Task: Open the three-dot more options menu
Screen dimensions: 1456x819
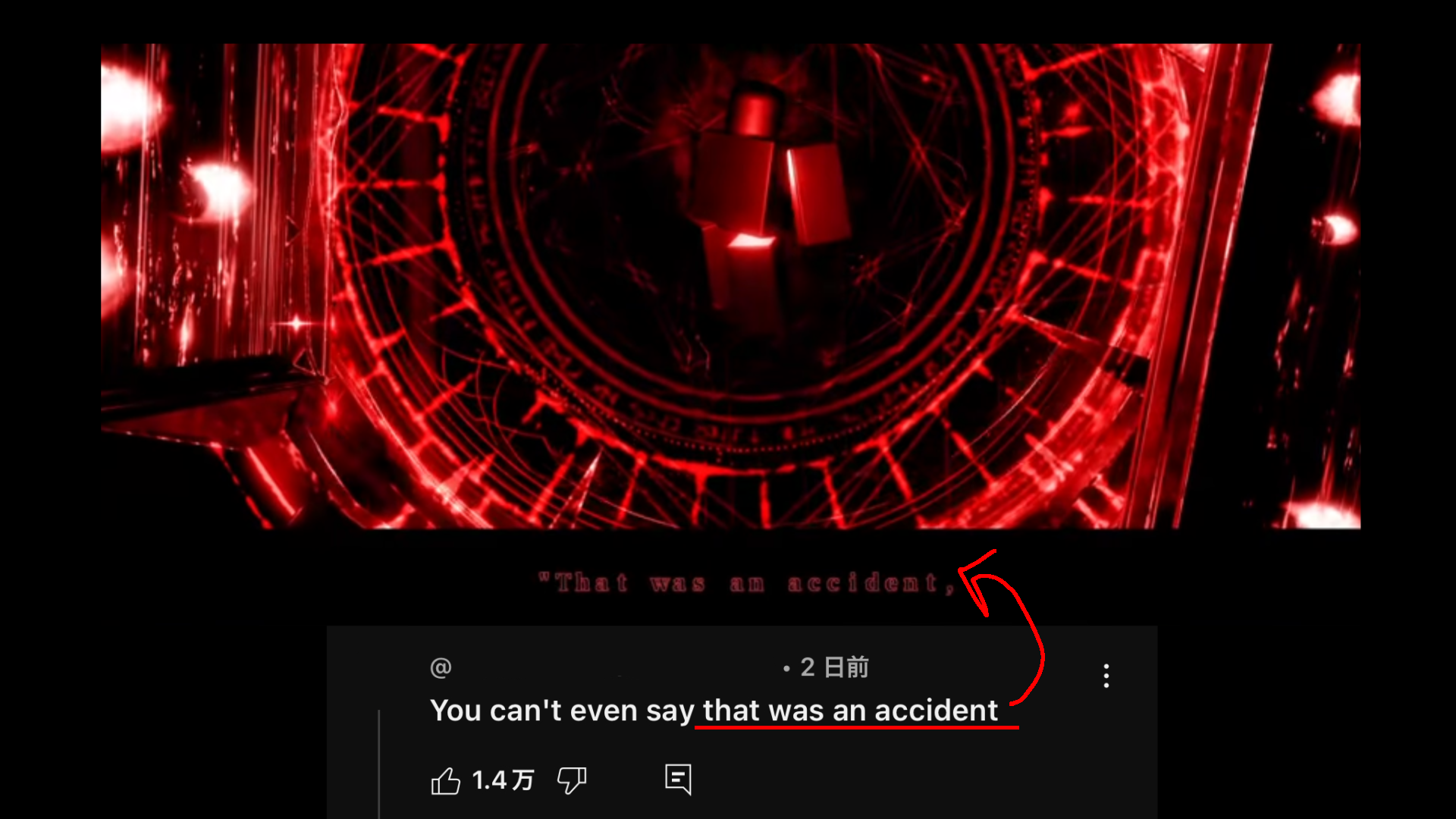Action: coord(1106,675)
